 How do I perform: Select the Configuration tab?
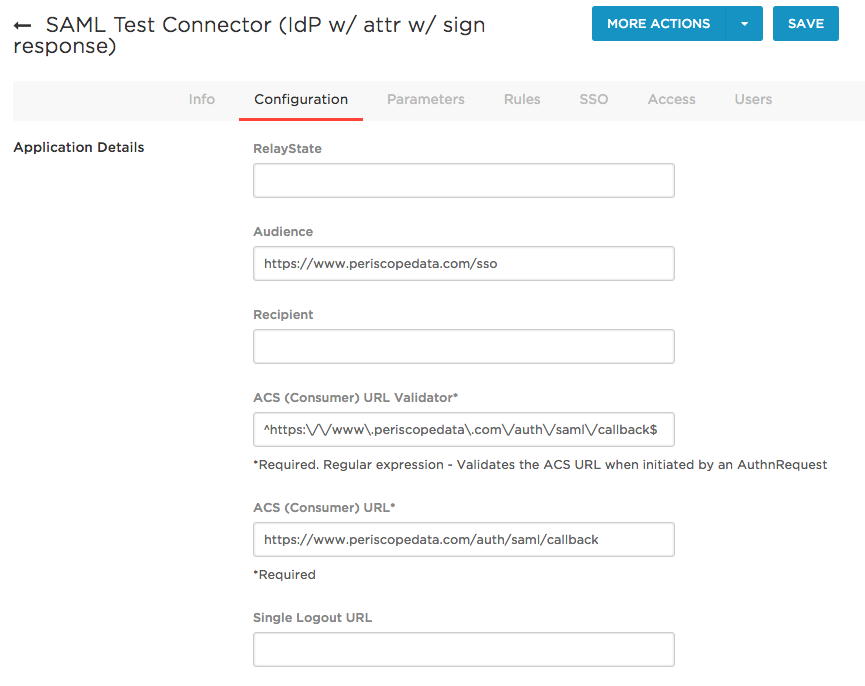(x=301, y=99)
